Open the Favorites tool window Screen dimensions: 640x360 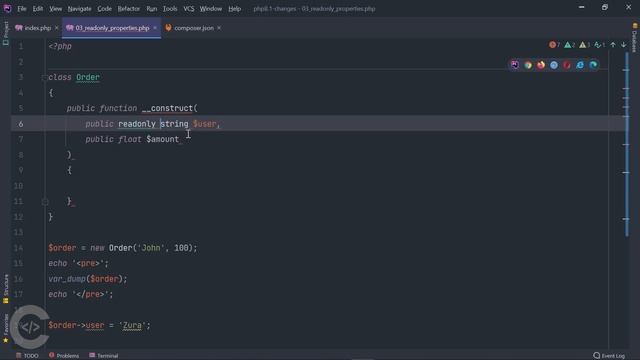pos(6,329)
